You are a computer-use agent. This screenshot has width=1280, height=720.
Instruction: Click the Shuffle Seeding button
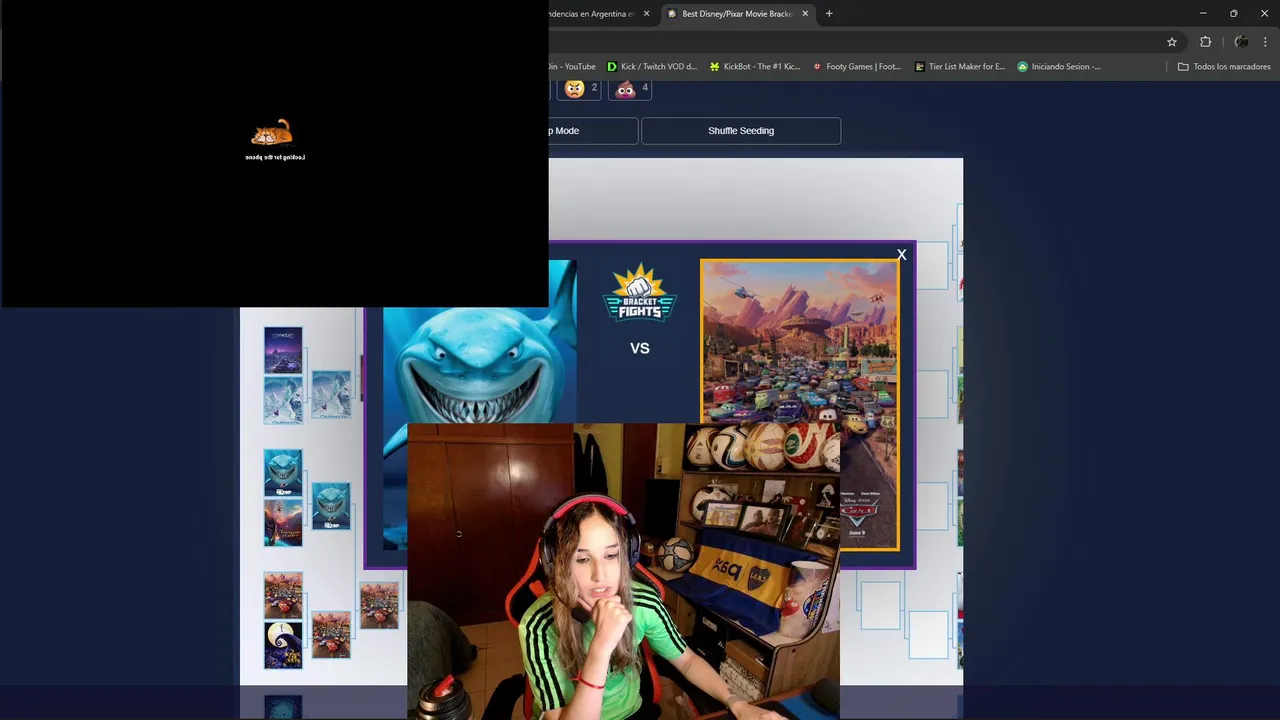tap(741, 131)
